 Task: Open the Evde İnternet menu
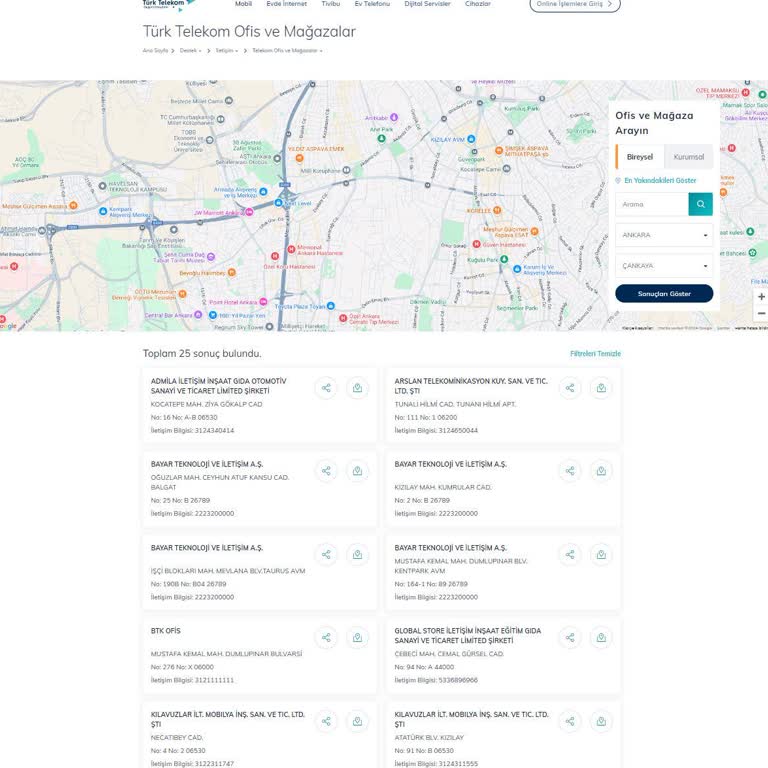tap(287, 4)
